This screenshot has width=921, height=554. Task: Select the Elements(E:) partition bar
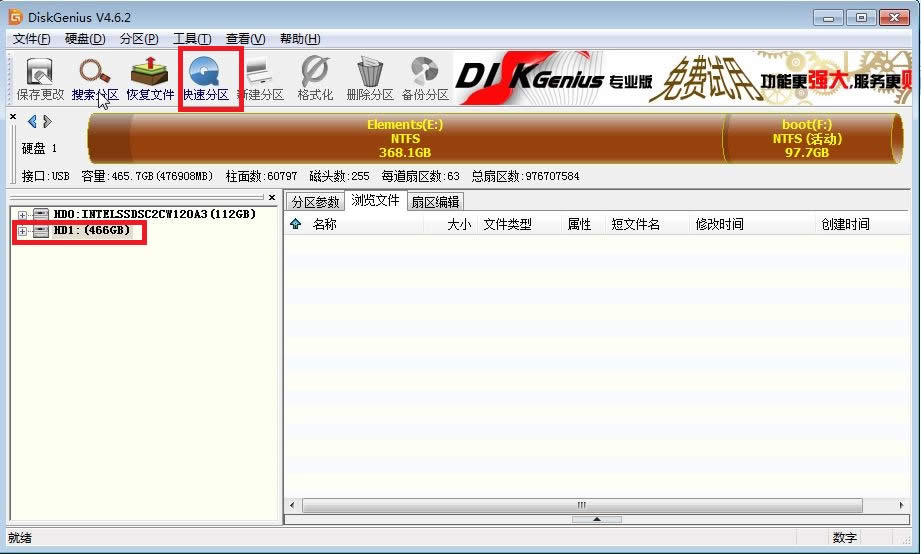(405, 139)
